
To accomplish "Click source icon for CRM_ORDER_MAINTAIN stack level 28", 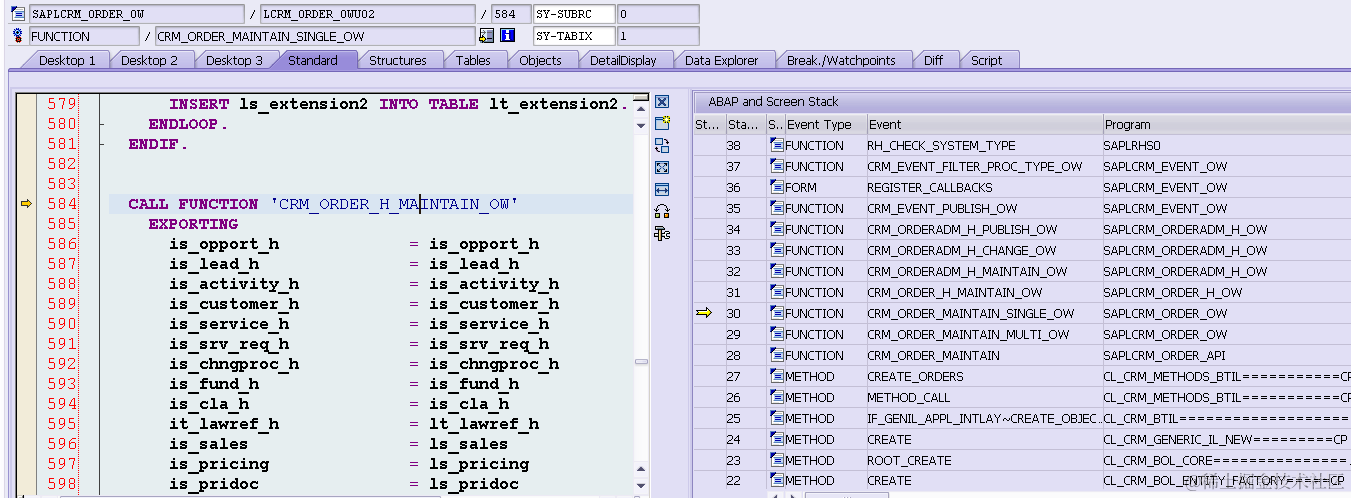I will [x=777, y=356].
